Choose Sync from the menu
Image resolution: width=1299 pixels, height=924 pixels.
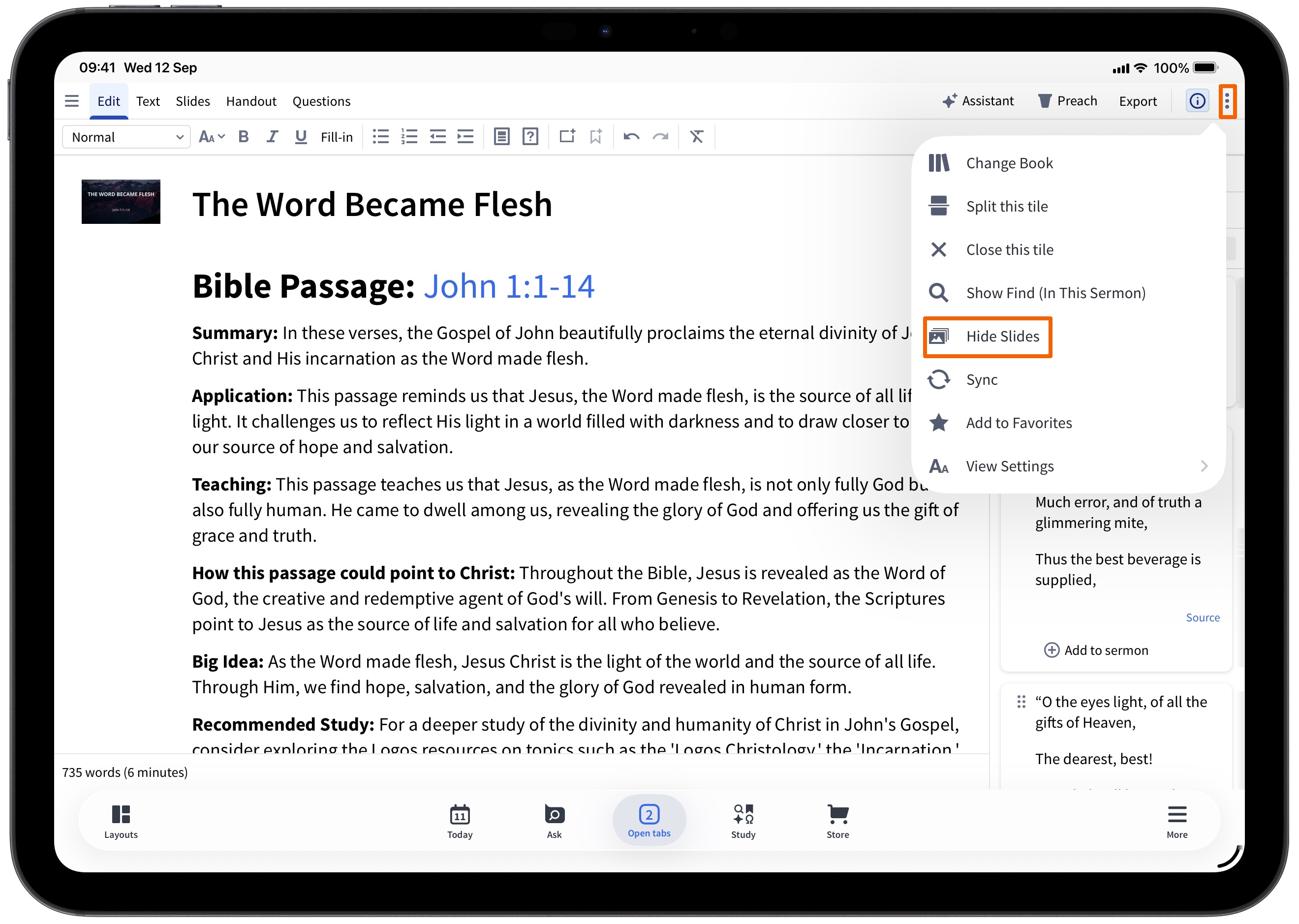point(1068,380)
